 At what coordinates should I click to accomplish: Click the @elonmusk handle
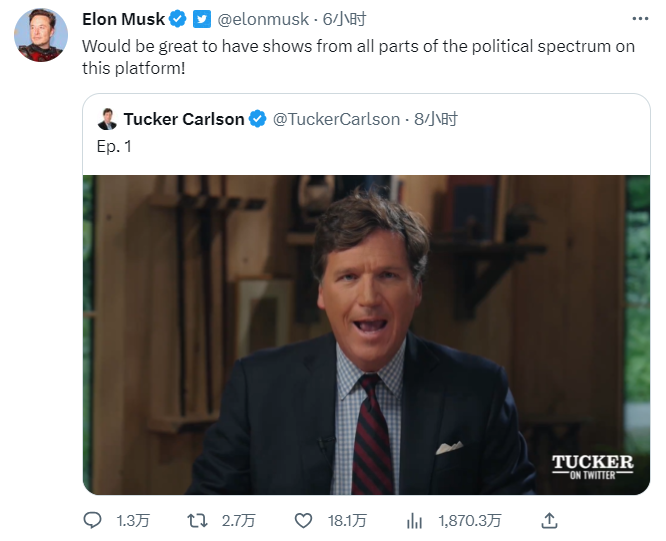tap(264, 19)
